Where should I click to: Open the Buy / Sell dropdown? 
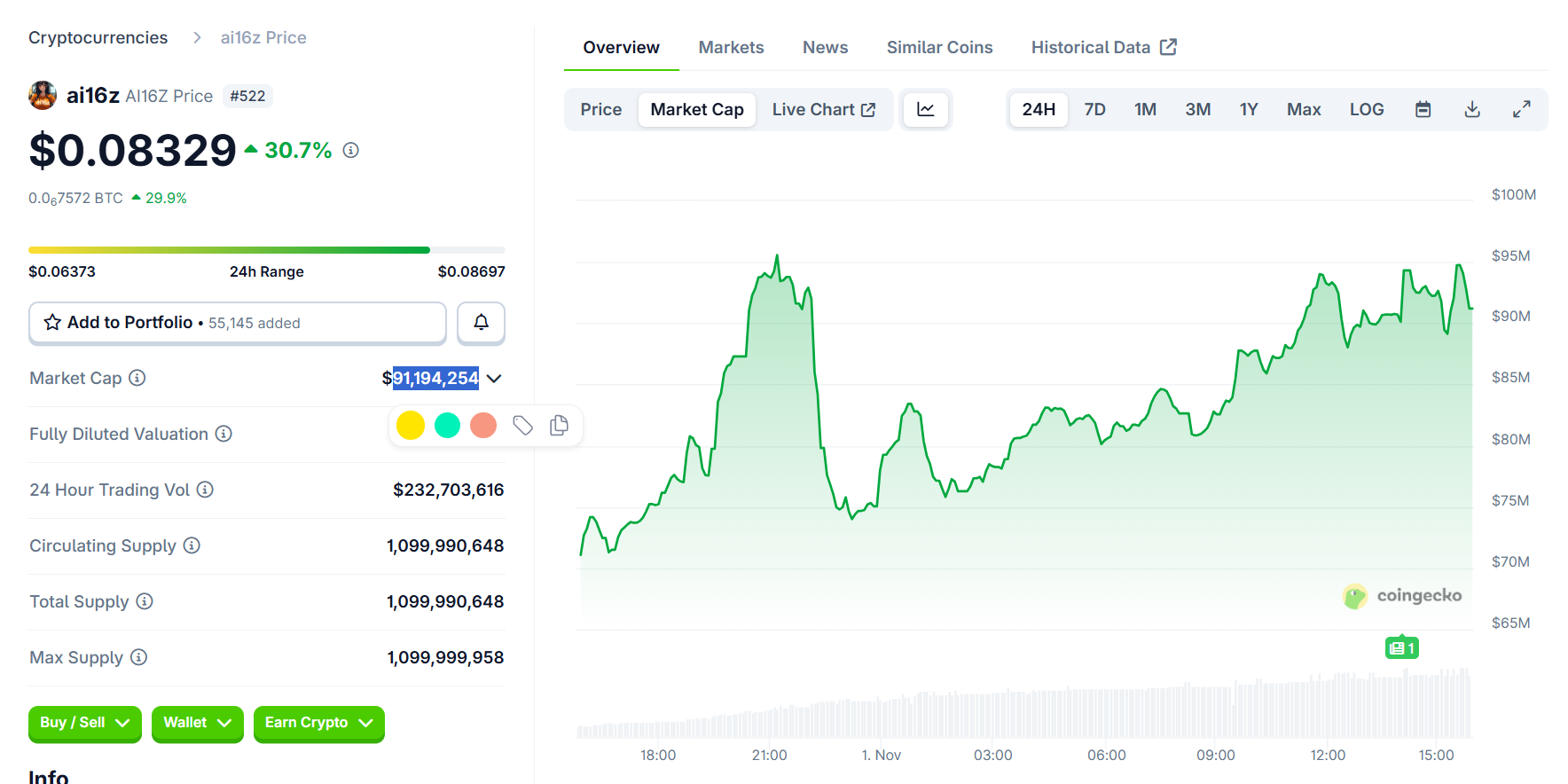tap(84, 723)
